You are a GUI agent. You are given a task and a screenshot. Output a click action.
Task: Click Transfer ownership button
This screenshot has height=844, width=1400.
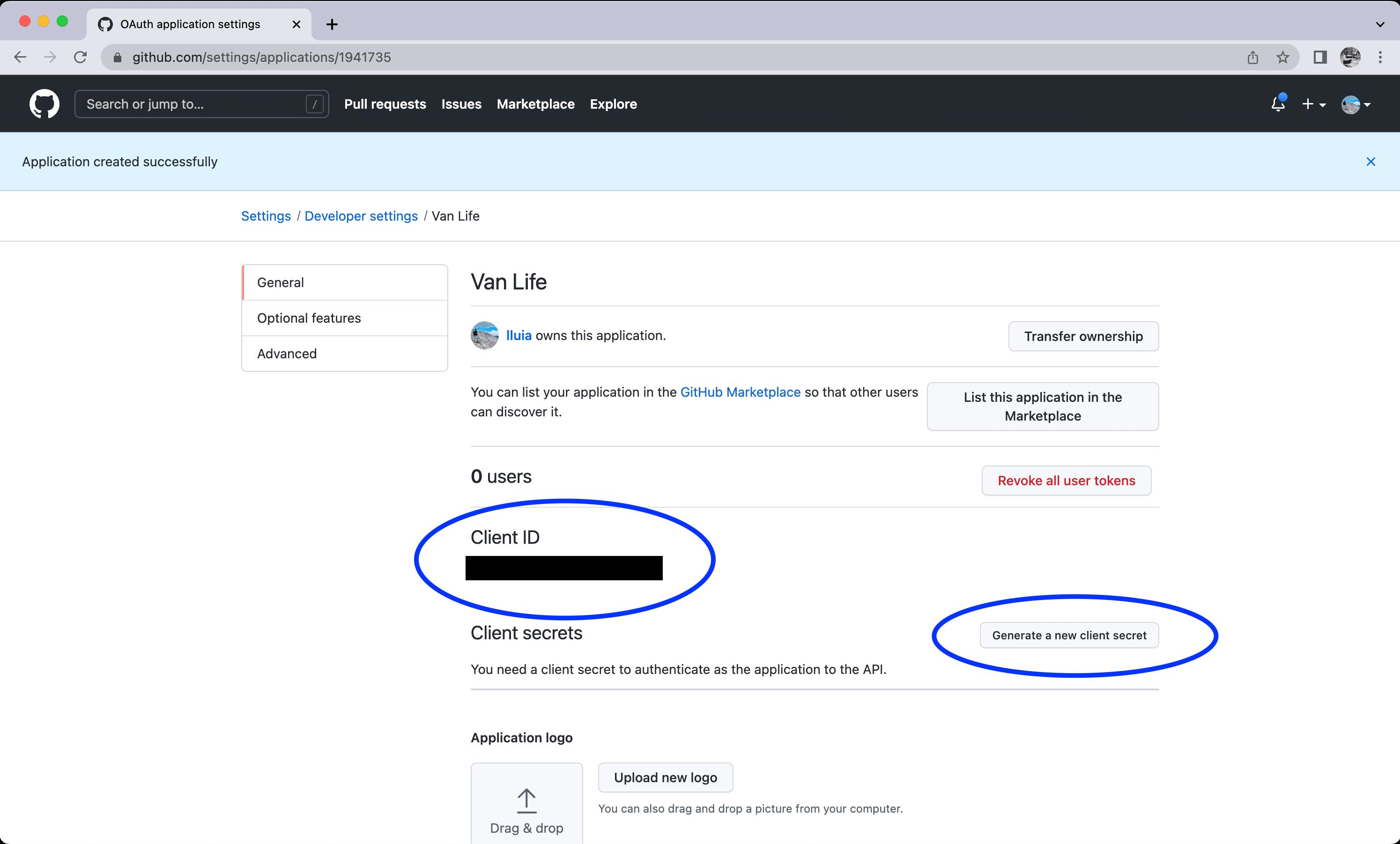(1084, 335)
